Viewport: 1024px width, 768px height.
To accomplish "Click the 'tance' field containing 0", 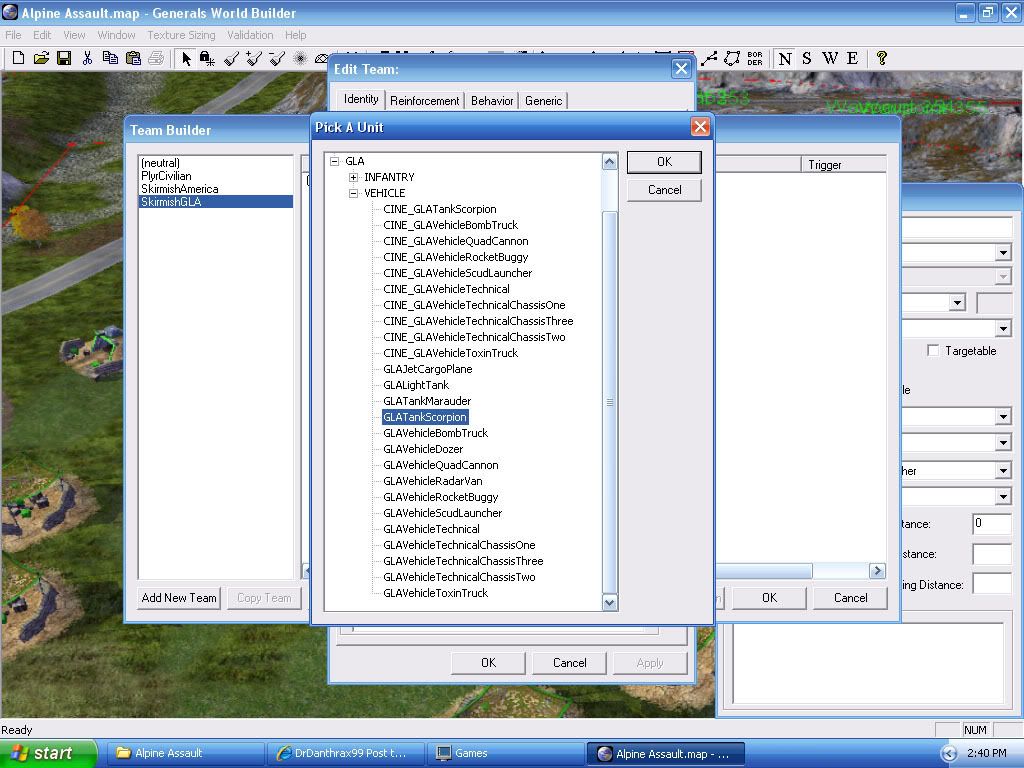I will [x=991, y=523].
